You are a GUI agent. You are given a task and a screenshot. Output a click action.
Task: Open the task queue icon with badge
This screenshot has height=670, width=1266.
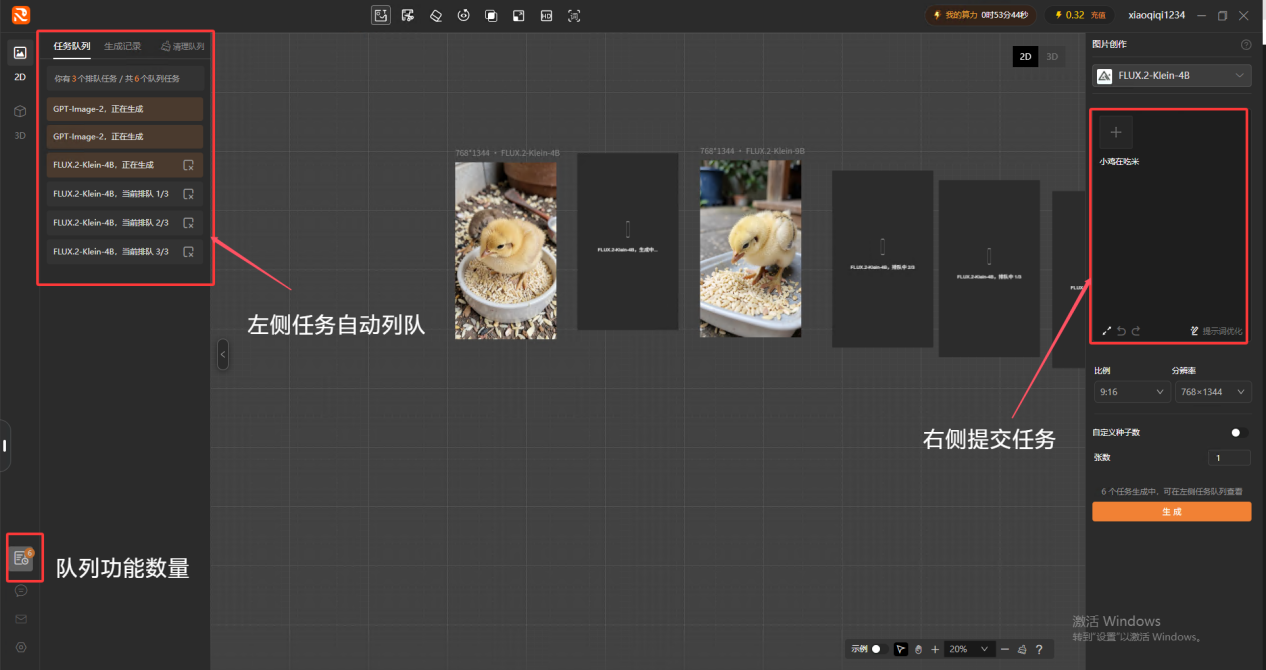coord(21,558)
